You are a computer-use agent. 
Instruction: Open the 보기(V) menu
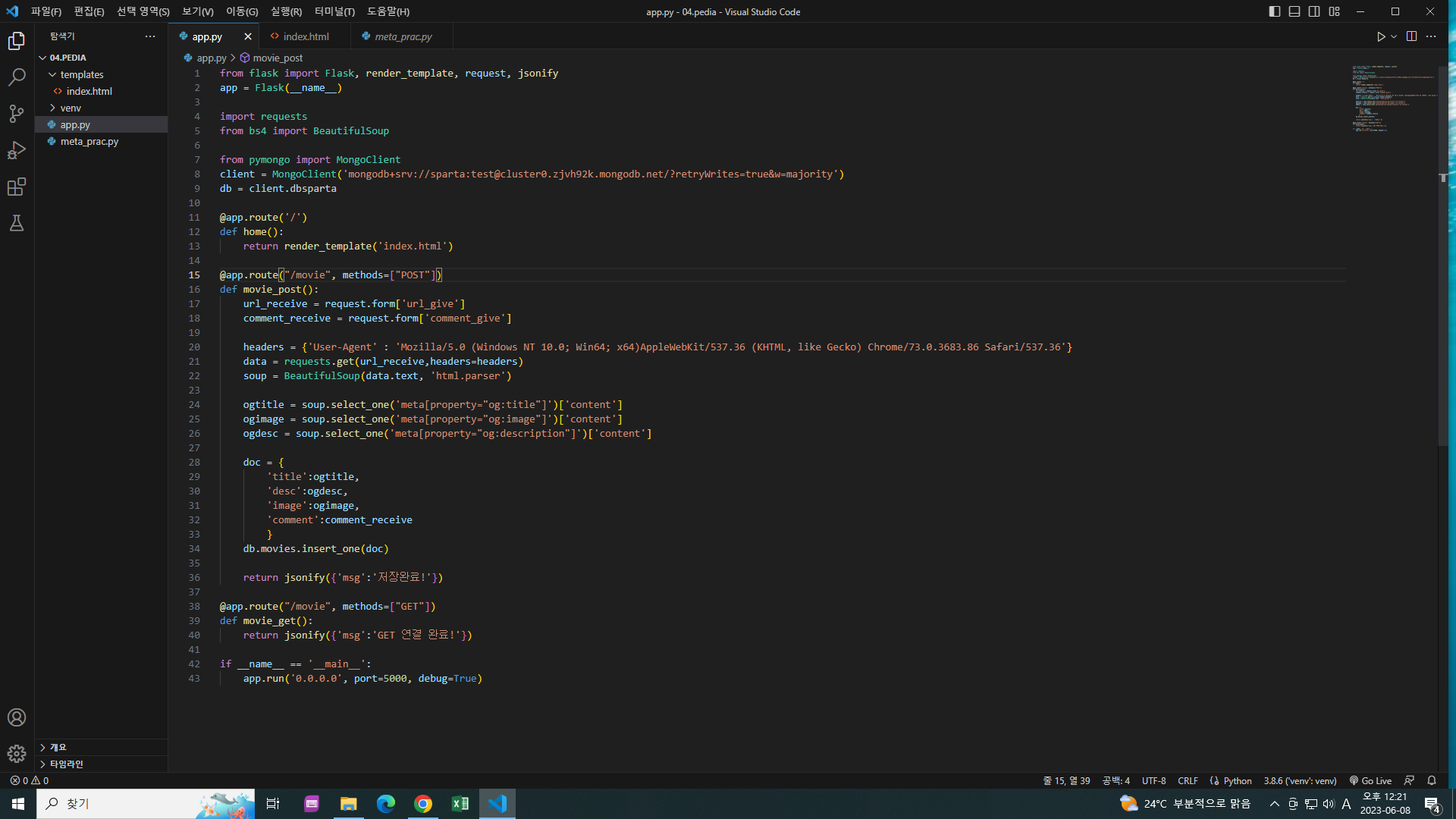198,11
